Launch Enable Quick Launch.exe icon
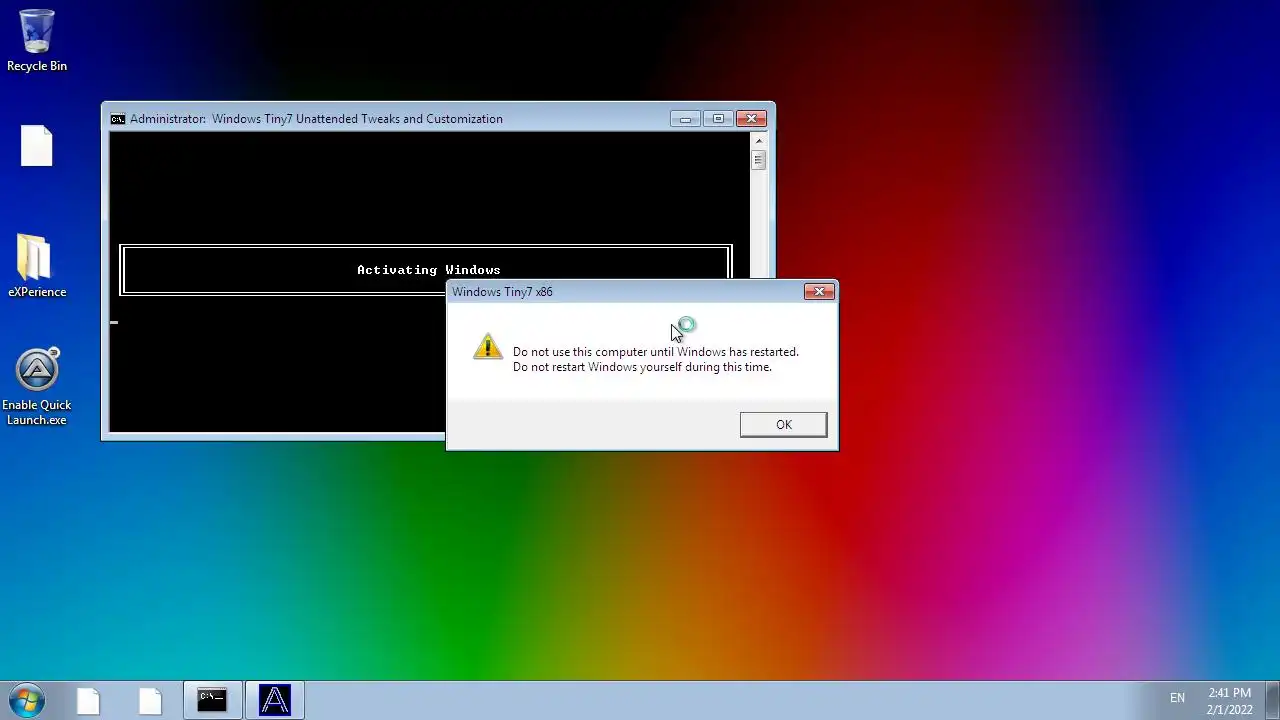 click(x=37, y=387)
